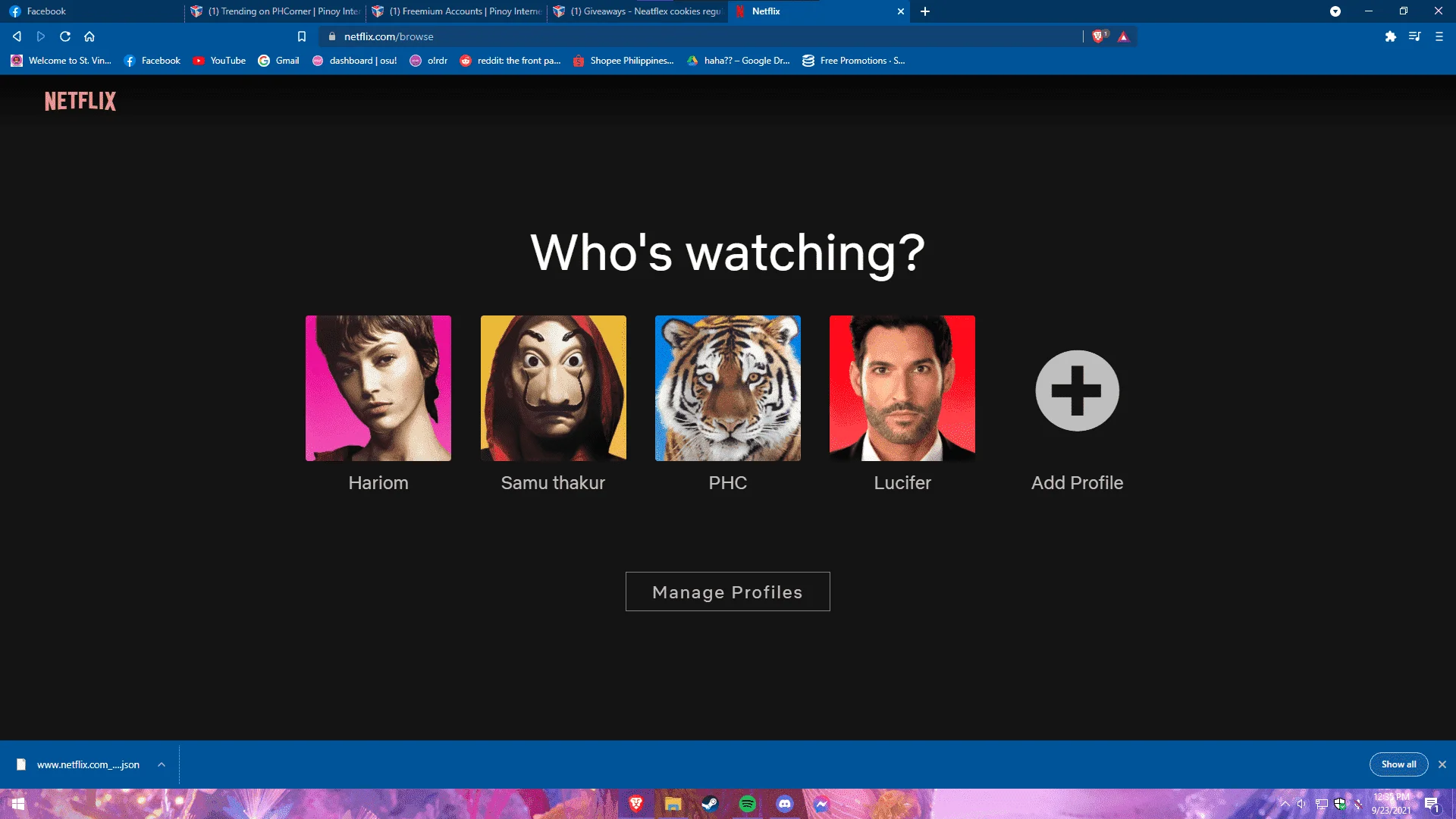1456x819 pixels.
Task: Open Windows Security shield tray icon
Action: (1340, 804)
